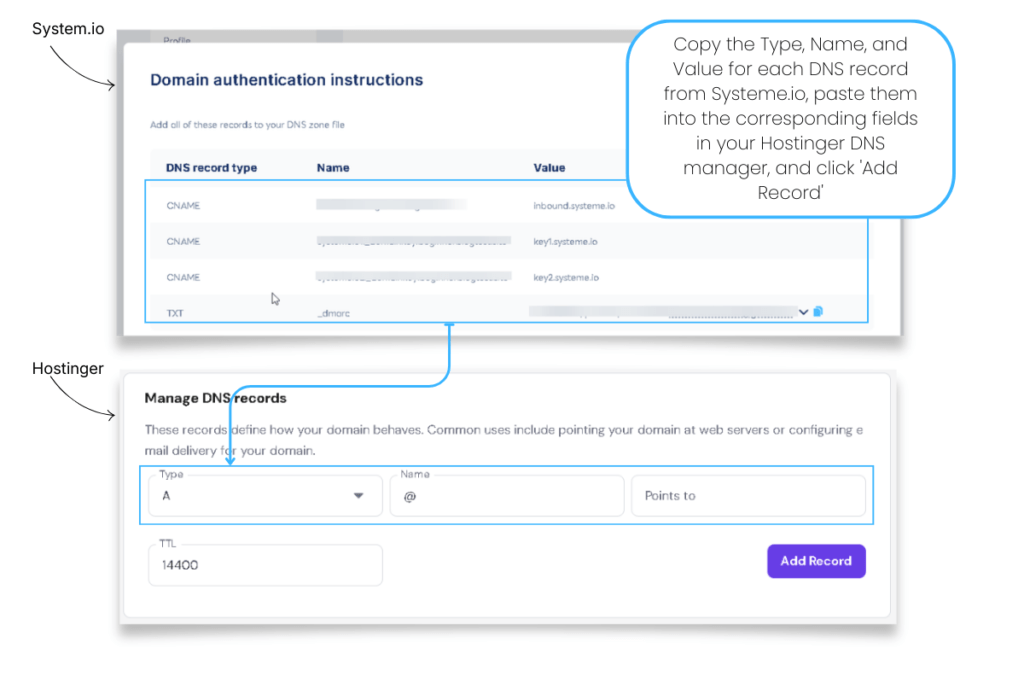
Task: Copy the _dmarc TXT record value
Action: [x=819, y=312]
